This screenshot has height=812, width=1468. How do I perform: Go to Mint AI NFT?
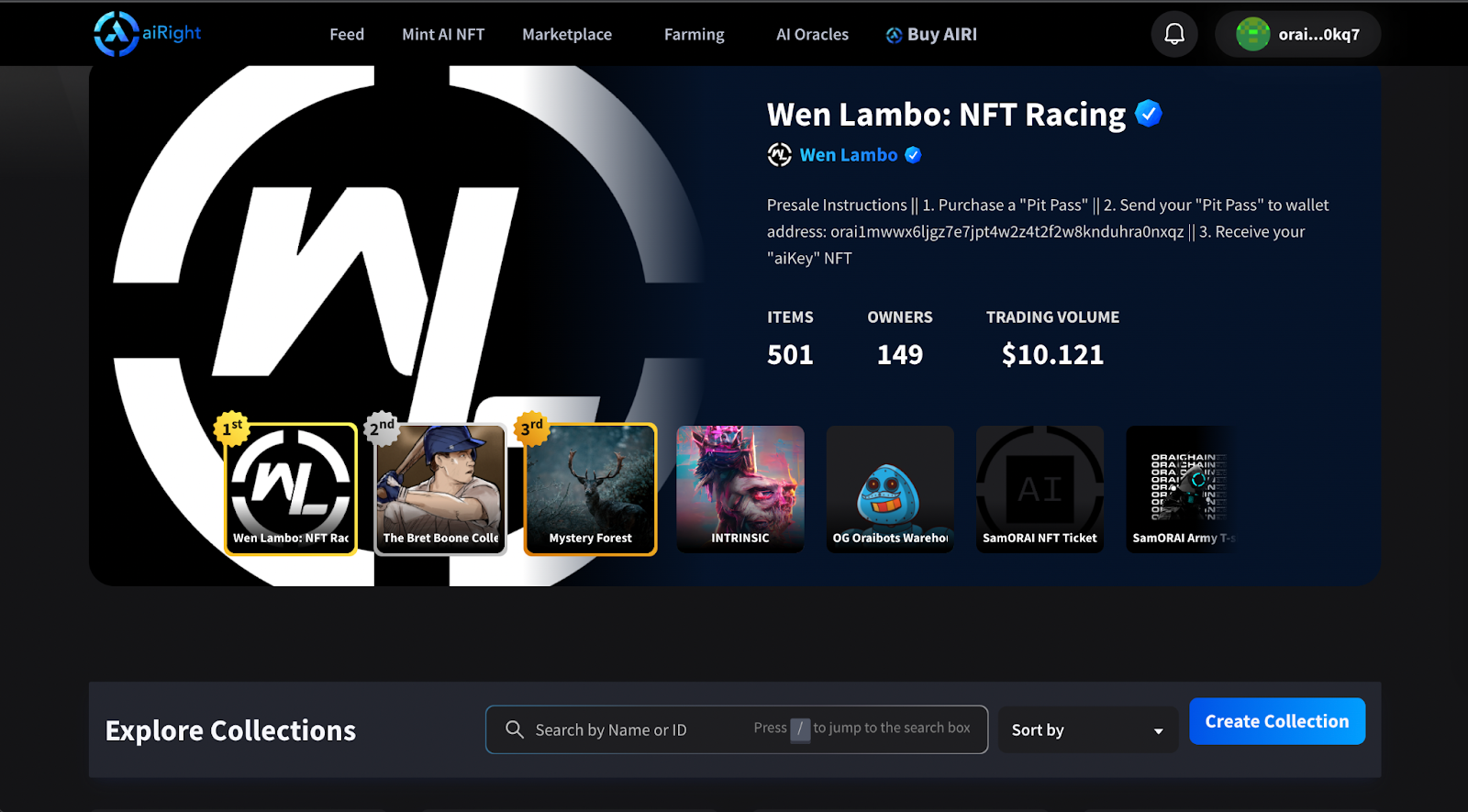click(443, 34)
